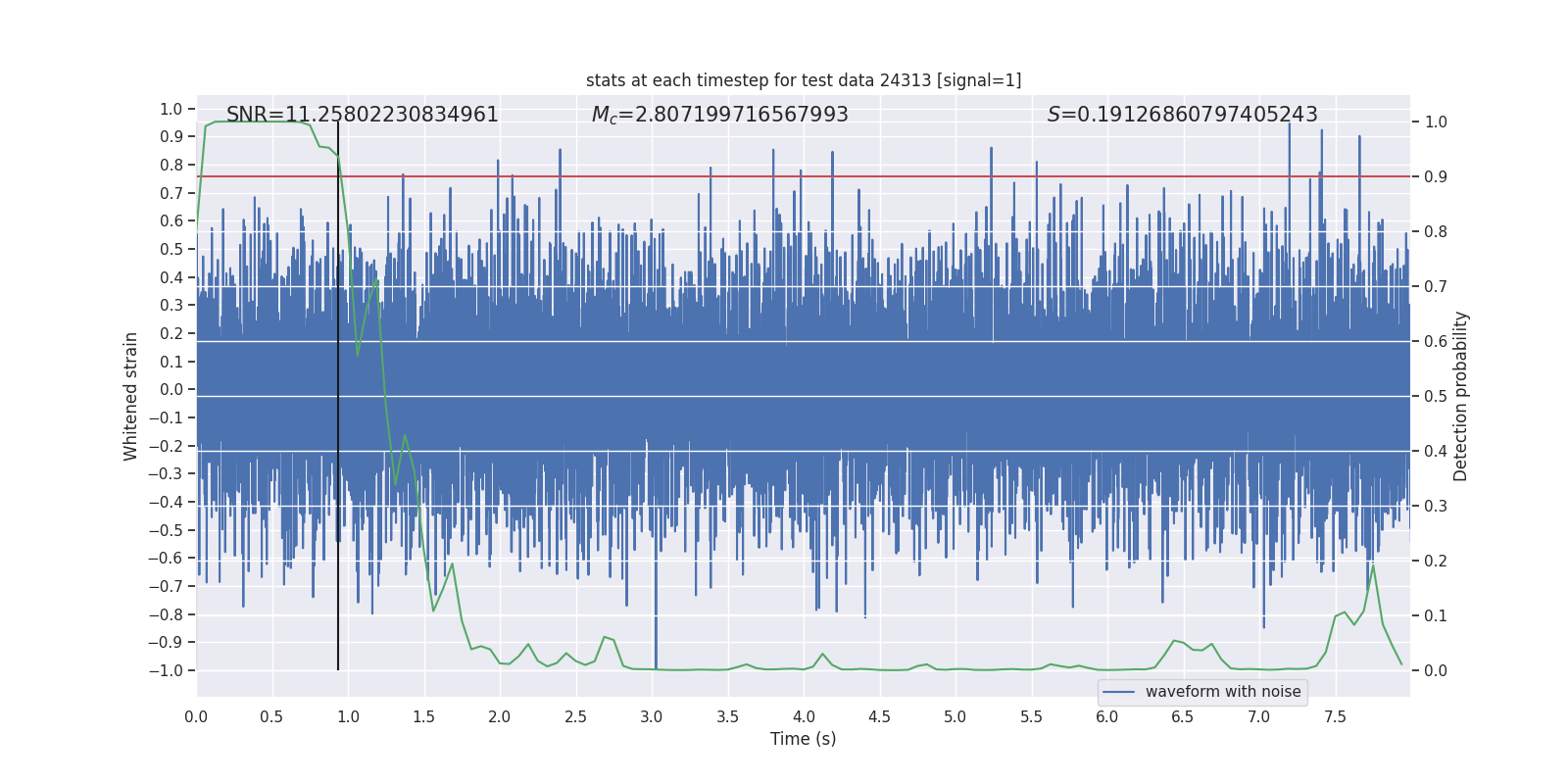The height and width of the screenshot is (784, 1568).
Task: Select the 0.1 tick on the Detection probability axis
Action: click(1436, 616)
